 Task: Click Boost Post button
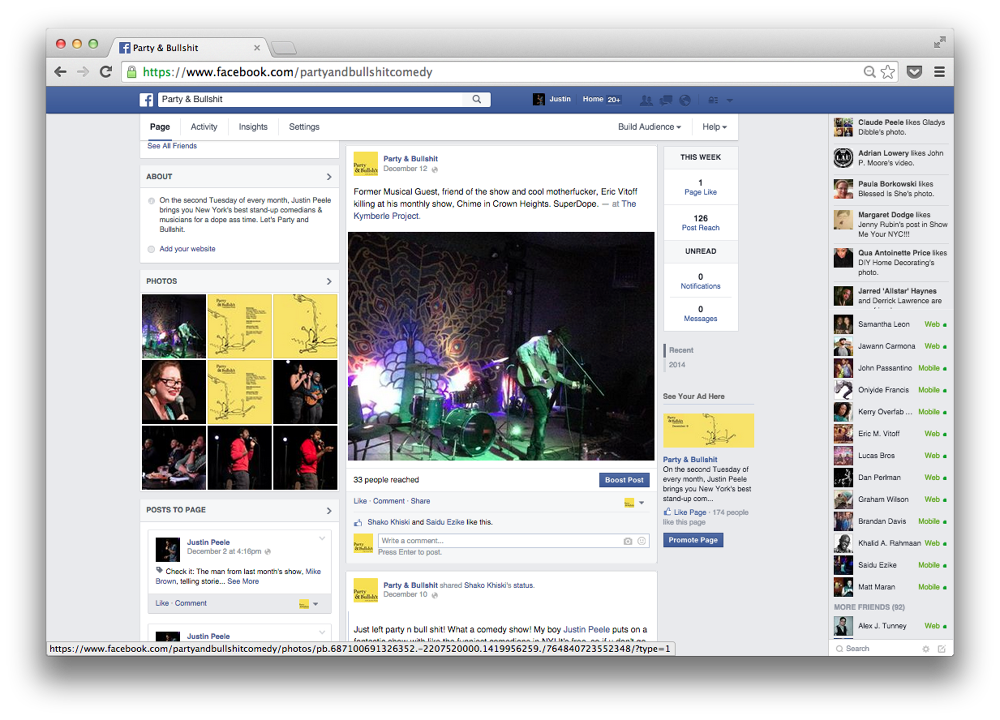coord(624,480)
